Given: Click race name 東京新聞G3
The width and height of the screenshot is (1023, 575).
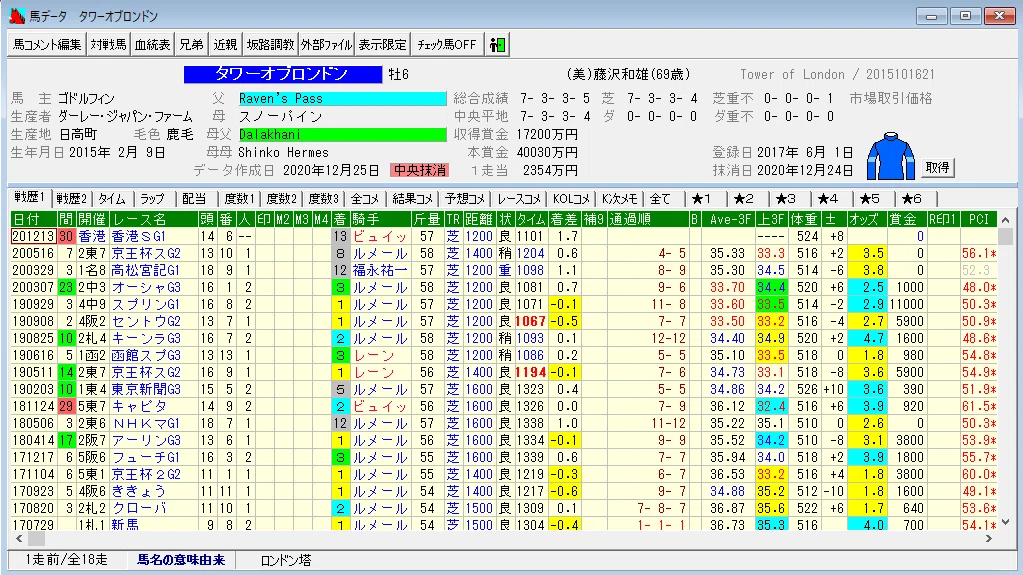Looking at the screenshot, I should click(145, 389).
